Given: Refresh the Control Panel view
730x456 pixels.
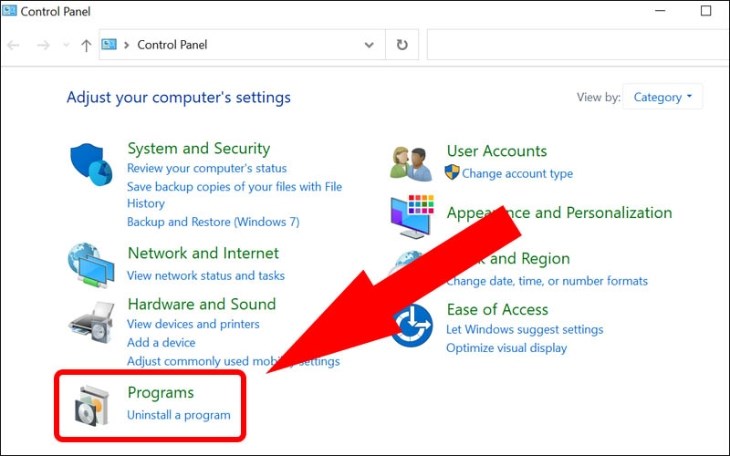Looking at the screenshot, I should [402, 45].
